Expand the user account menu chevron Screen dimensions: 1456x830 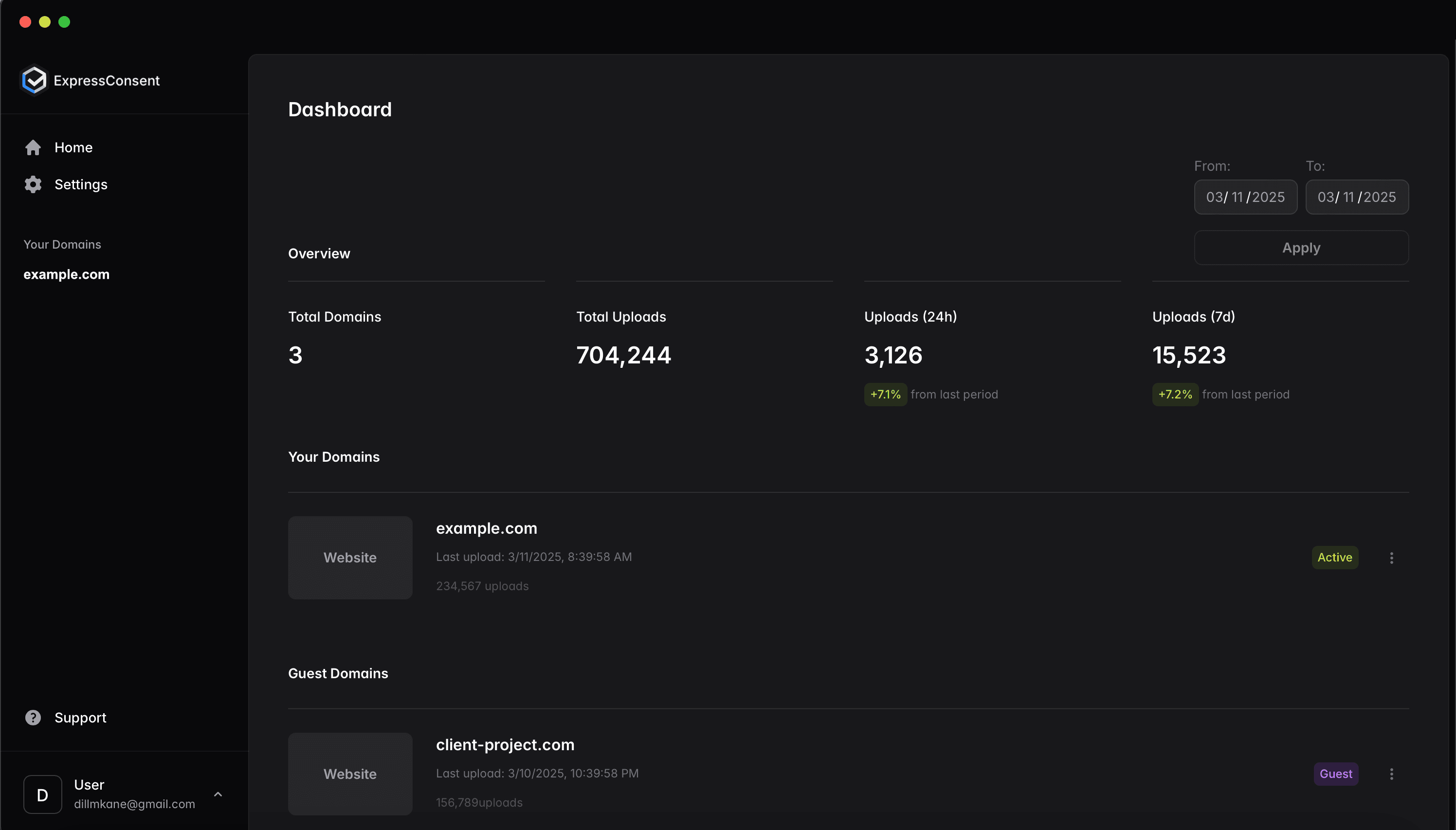(218, 794)
